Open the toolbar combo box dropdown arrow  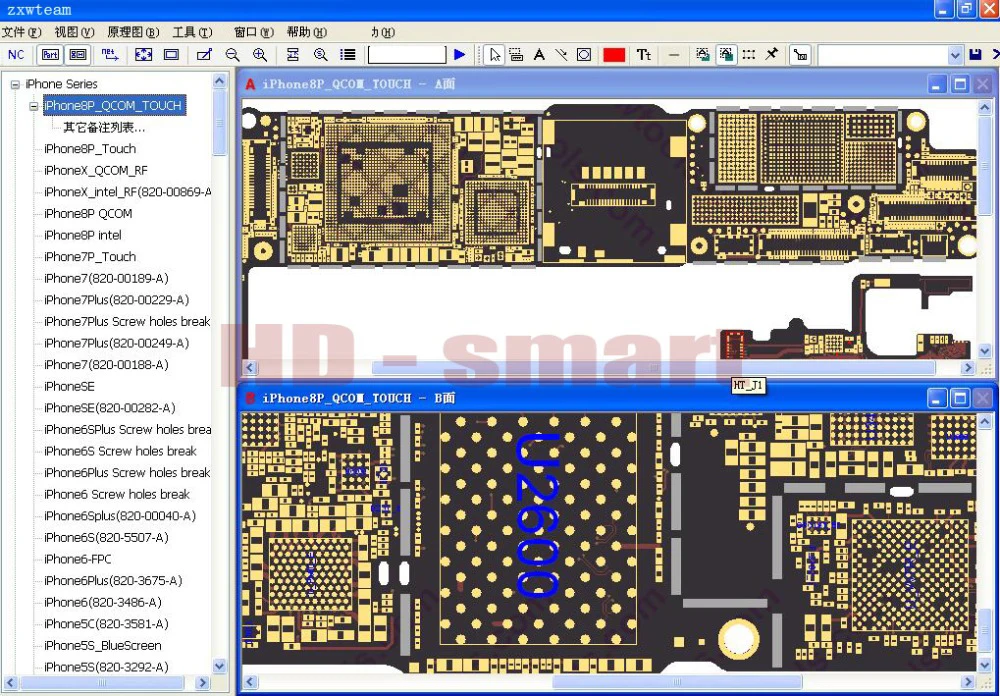955,55
